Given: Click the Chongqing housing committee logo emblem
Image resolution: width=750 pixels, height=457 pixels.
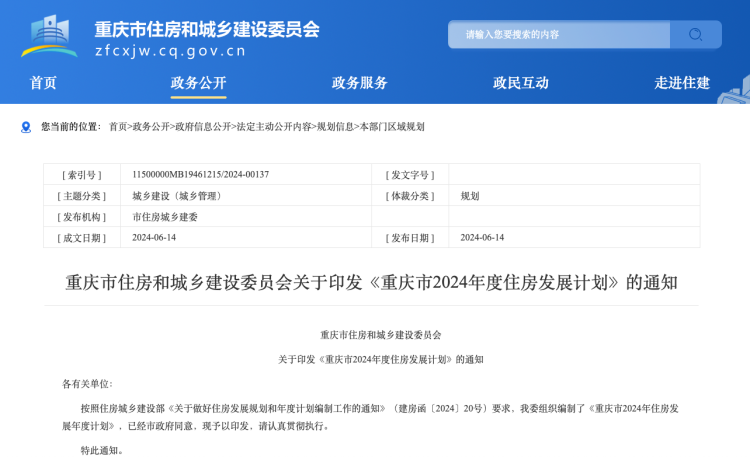Looking at the screenshot, I should click(49, 36).
